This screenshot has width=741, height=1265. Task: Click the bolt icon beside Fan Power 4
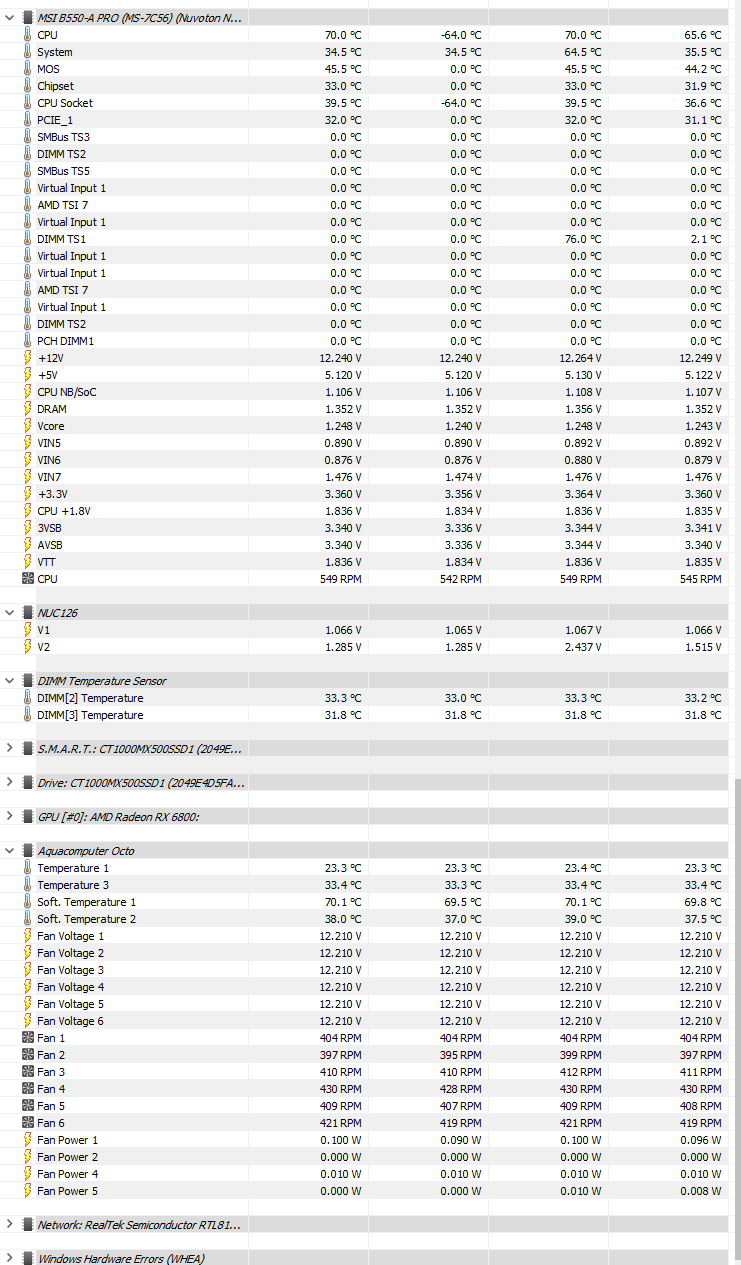28,1174
